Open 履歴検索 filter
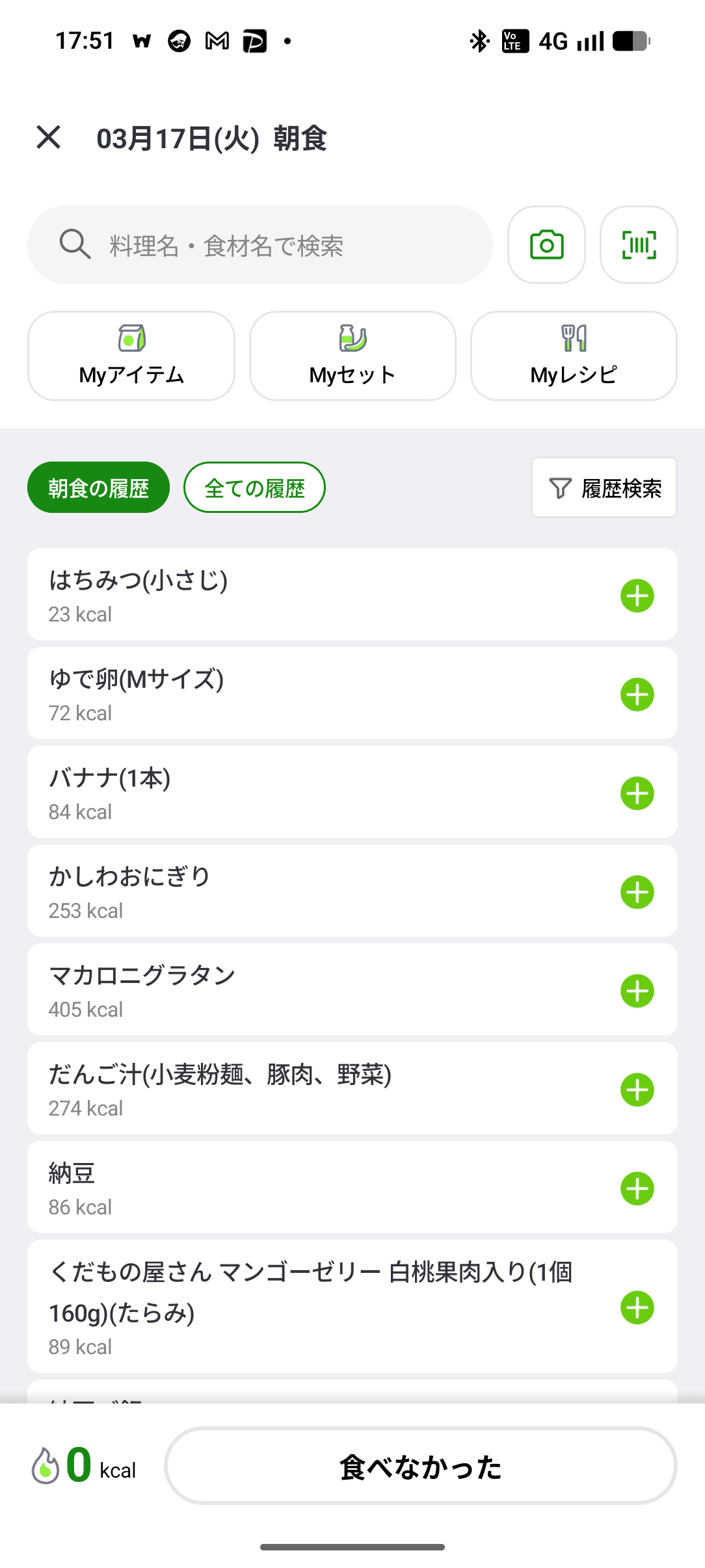The width and height of the screenshot is (705, 1568). 604,488
